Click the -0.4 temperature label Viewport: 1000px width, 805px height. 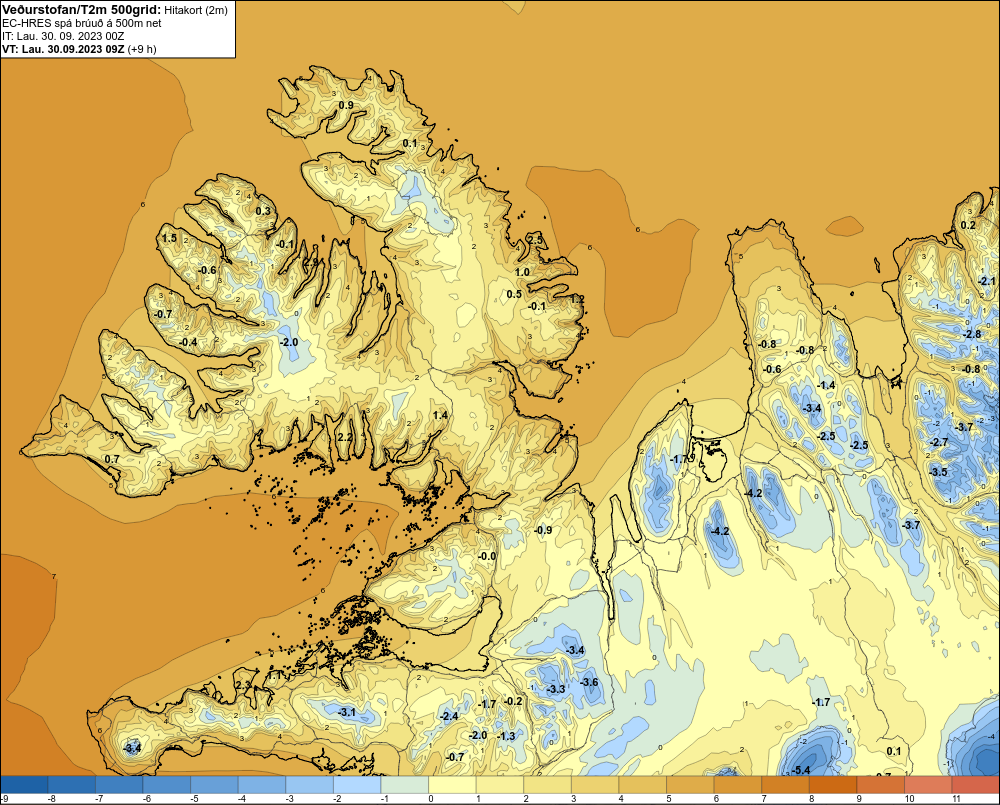(x=188, y=343)
